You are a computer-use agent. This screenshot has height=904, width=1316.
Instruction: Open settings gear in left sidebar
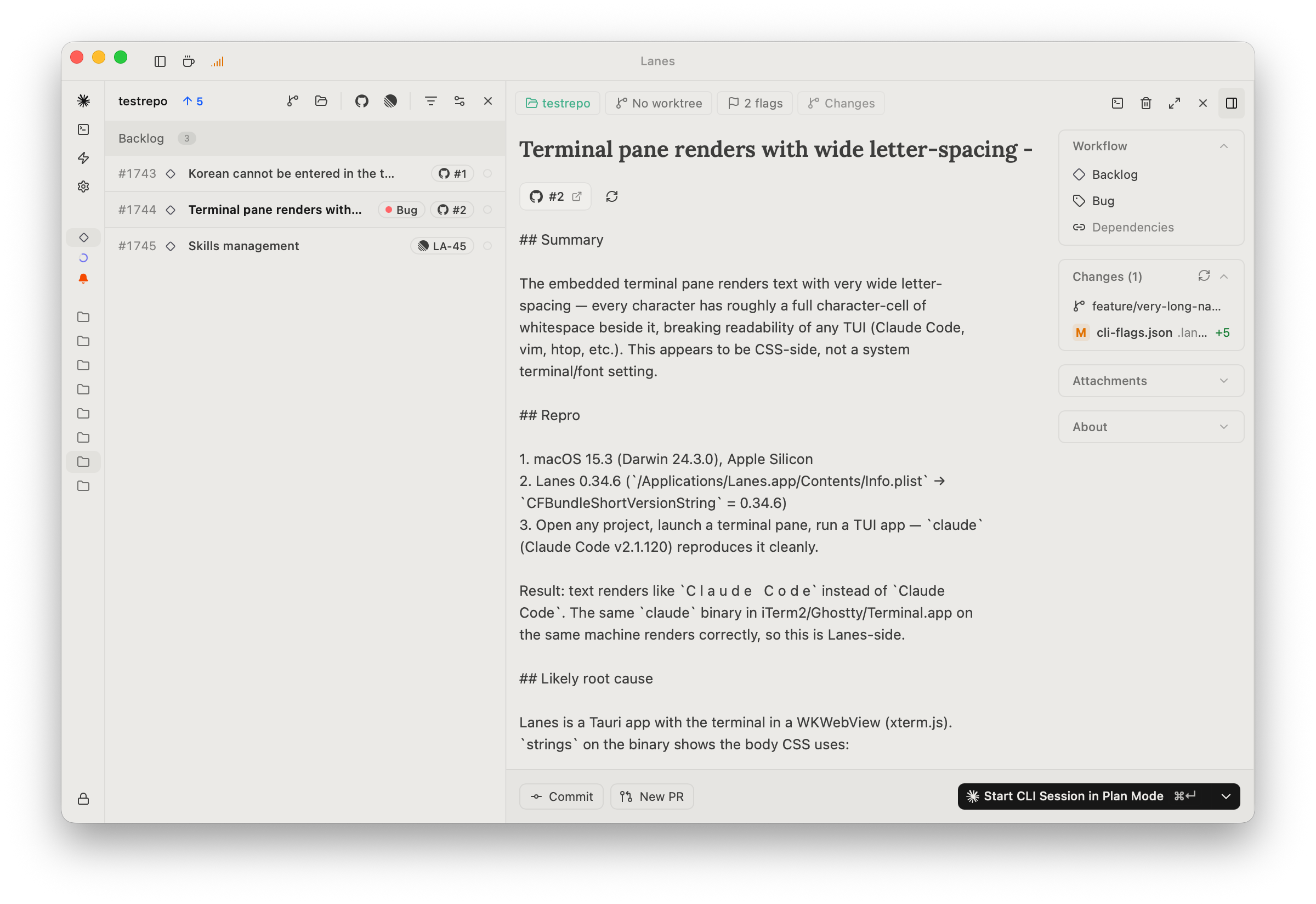coord(83,187)
